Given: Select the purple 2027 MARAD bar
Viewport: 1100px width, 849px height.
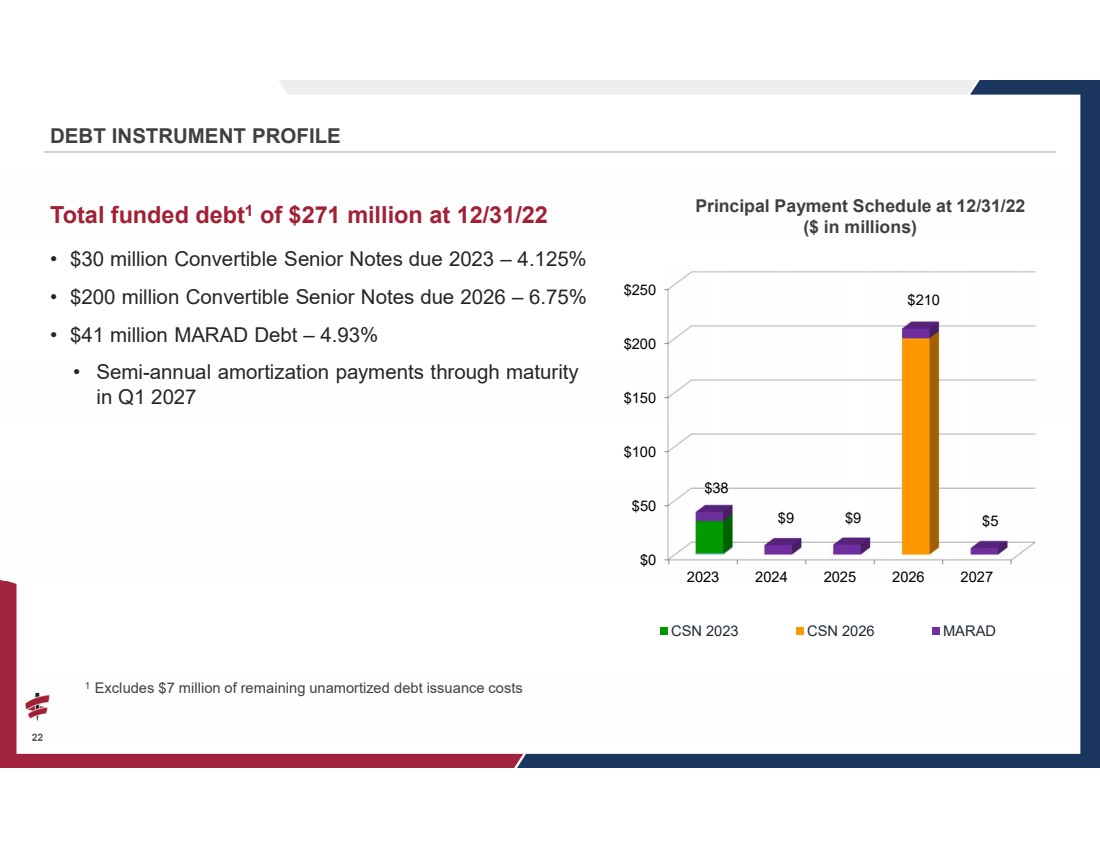Looking at the screenshot, I should tap(988, 549).
